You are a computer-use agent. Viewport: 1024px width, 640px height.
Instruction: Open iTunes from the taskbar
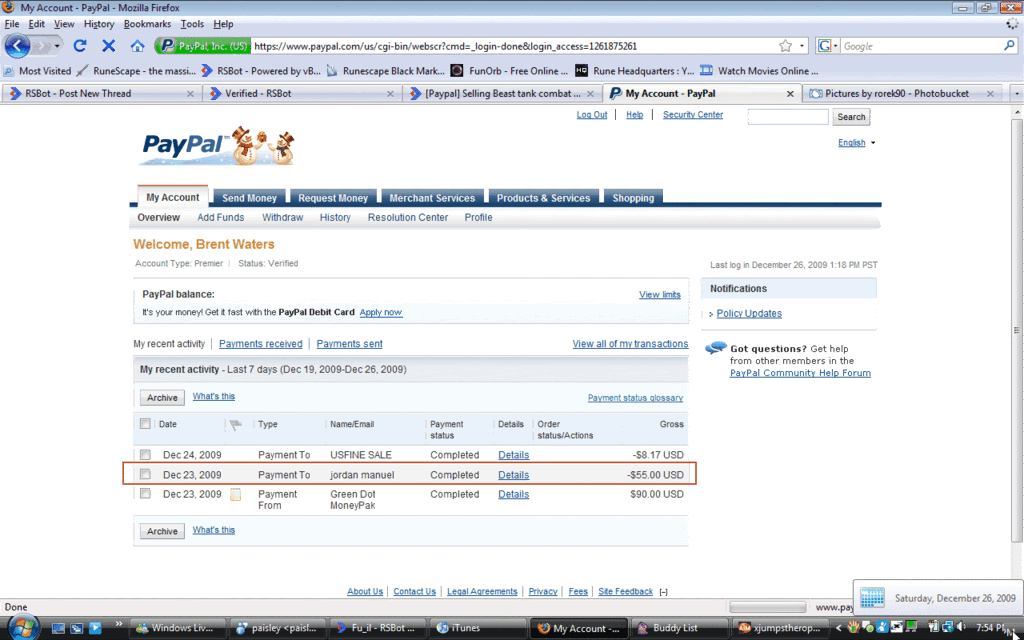(477, 628)
